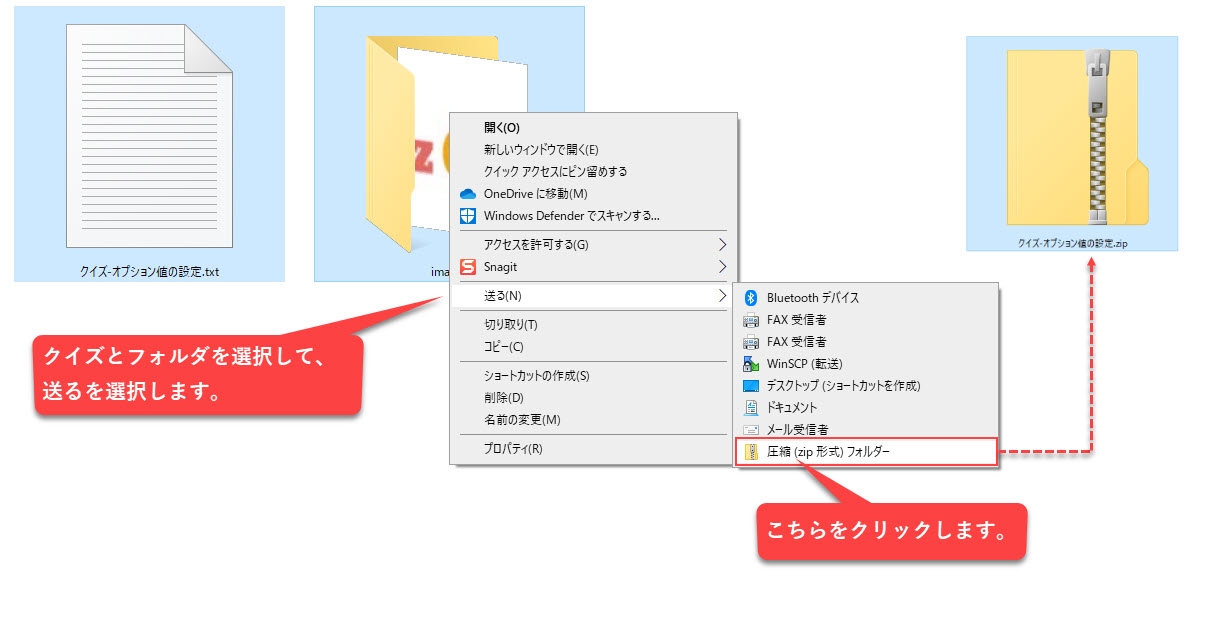Click the デスクトップ shortcut icon
1217x622 pixels.
tap(751, 385)
